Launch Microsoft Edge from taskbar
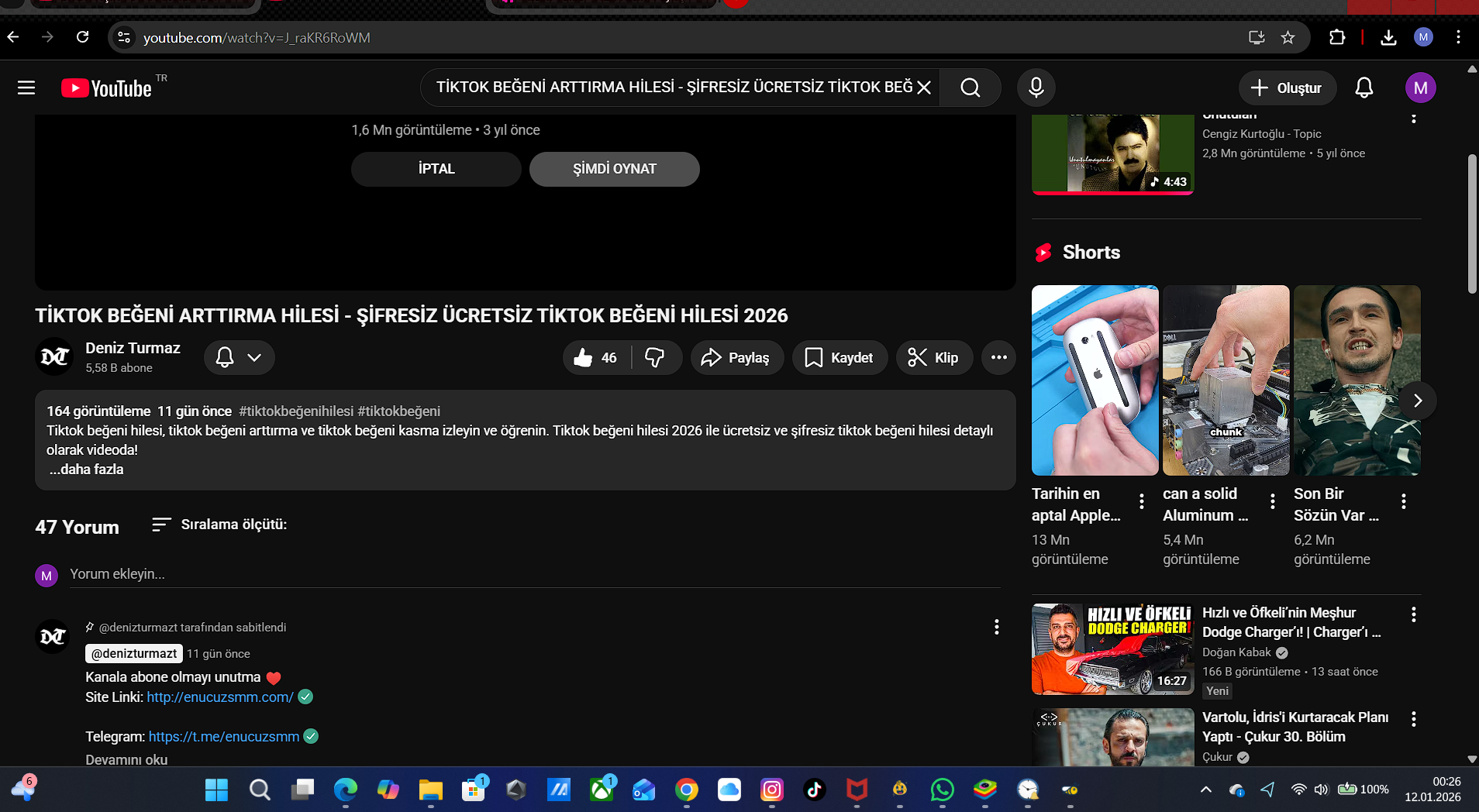 coord(346,790)
